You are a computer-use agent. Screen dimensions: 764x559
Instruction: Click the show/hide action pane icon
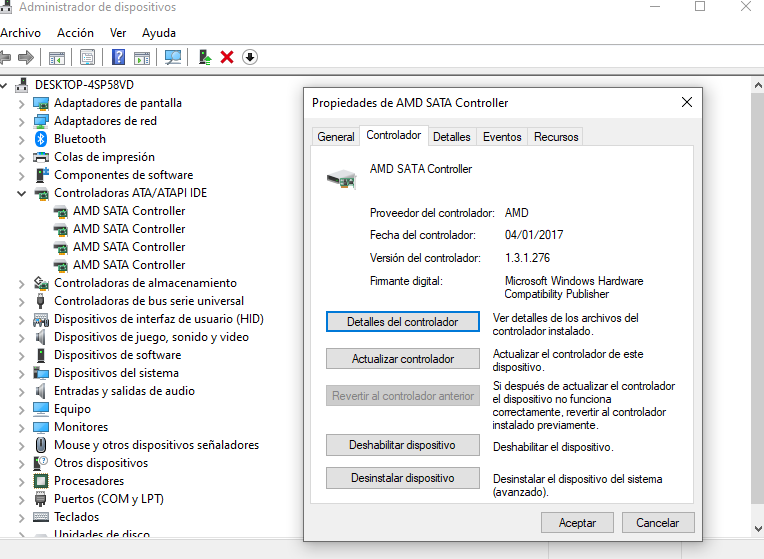tap(142, 58)
